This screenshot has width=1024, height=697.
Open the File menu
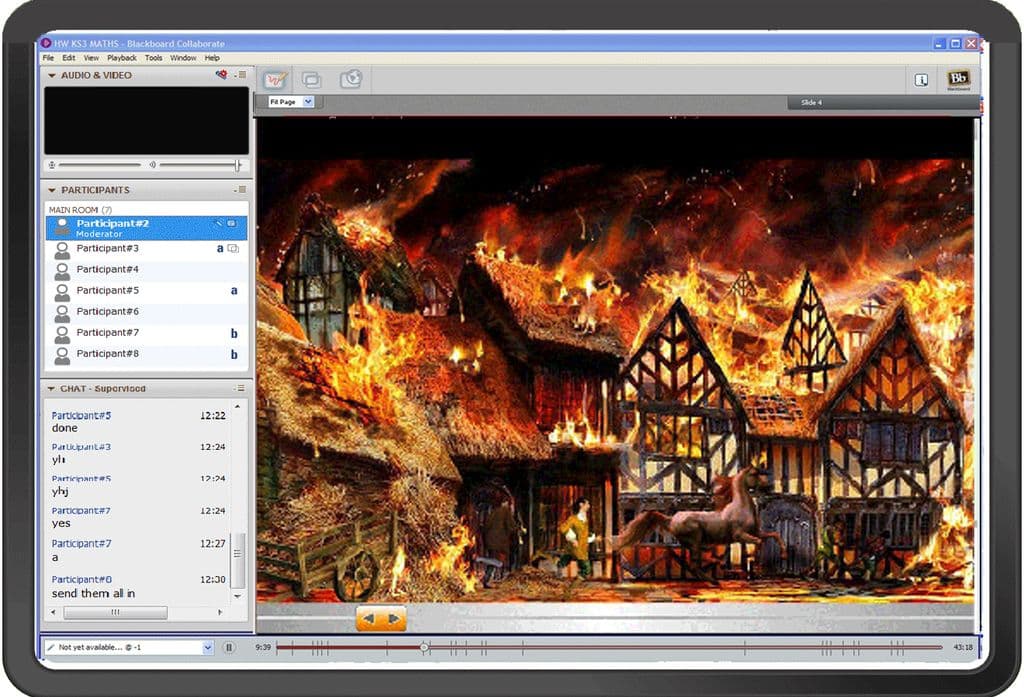tap(48, 57)
